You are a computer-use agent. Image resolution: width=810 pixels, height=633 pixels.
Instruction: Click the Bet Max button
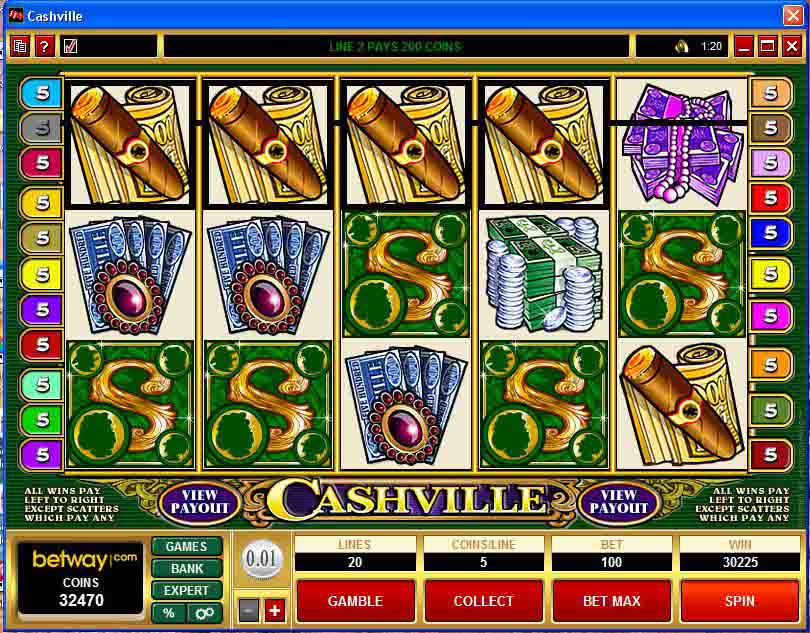pyautogui.click(x=612, y=601)
